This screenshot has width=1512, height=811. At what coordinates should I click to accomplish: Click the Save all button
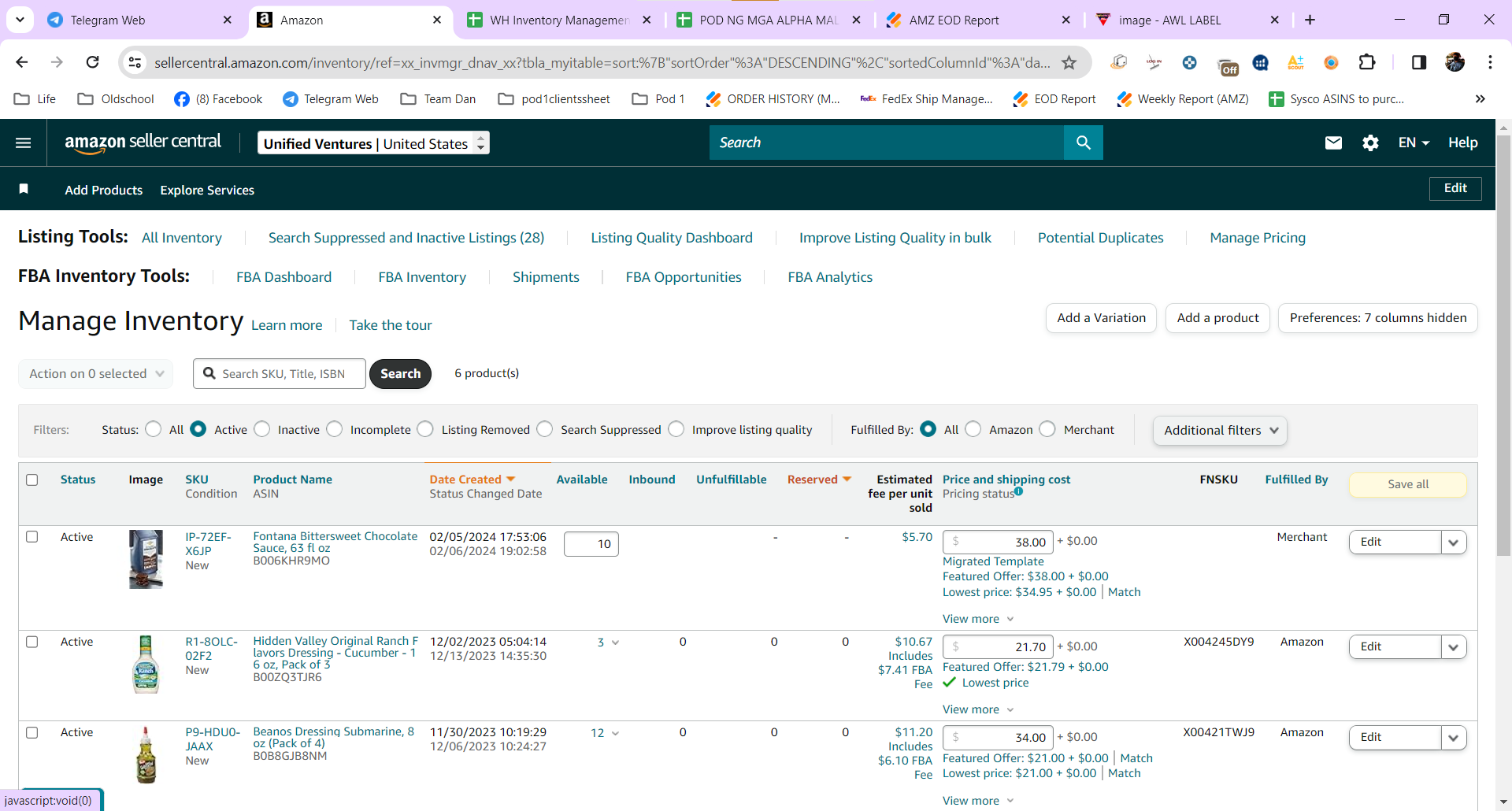tap(1408, 484)
